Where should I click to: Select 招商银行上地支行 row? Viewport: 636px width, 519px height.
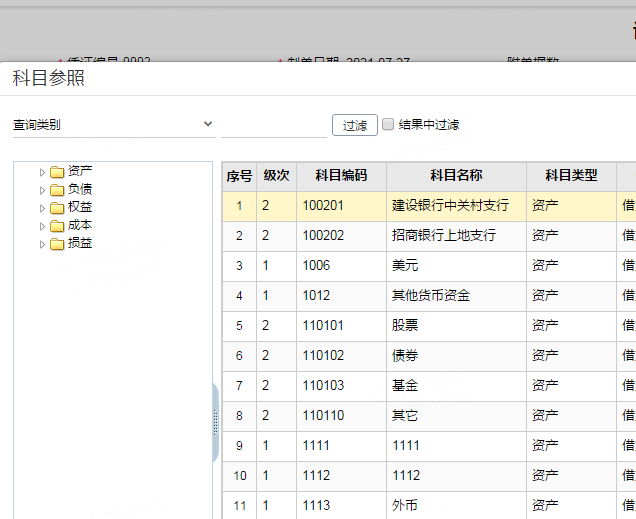tap(444, 236)
